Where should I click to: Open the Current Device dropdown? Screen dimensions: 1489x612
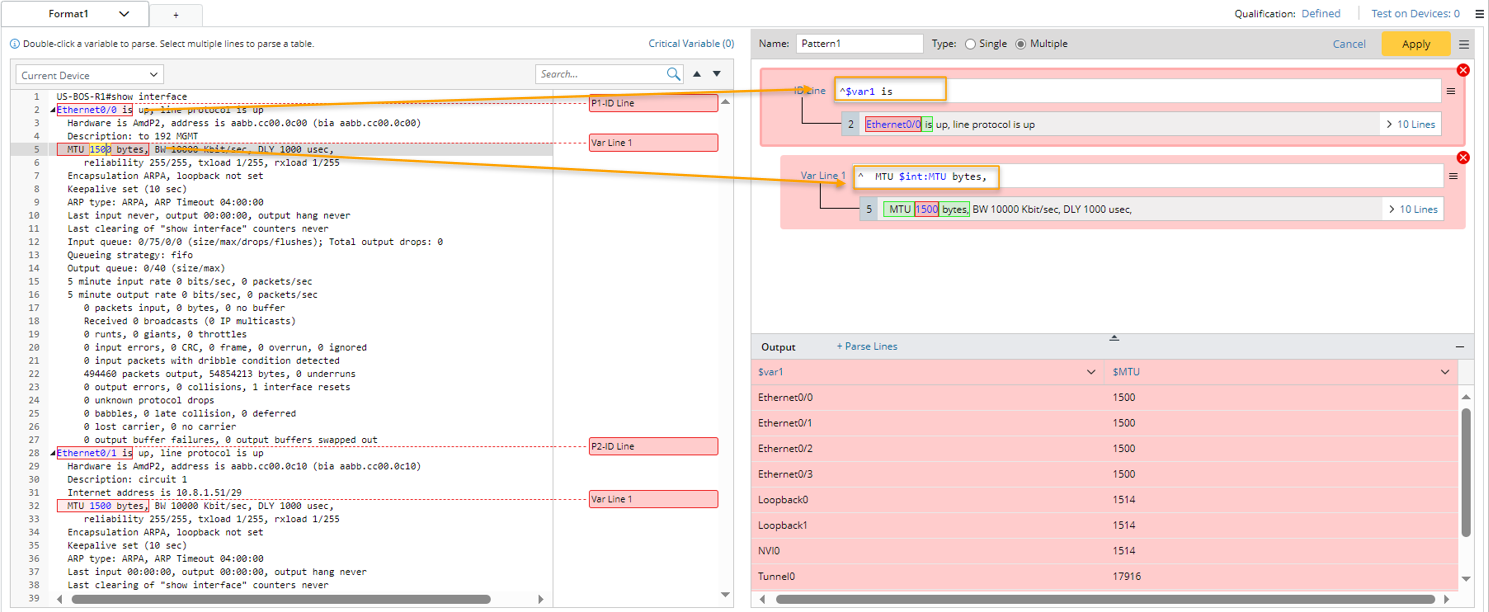pyautogui.click(x=89, y=75)
